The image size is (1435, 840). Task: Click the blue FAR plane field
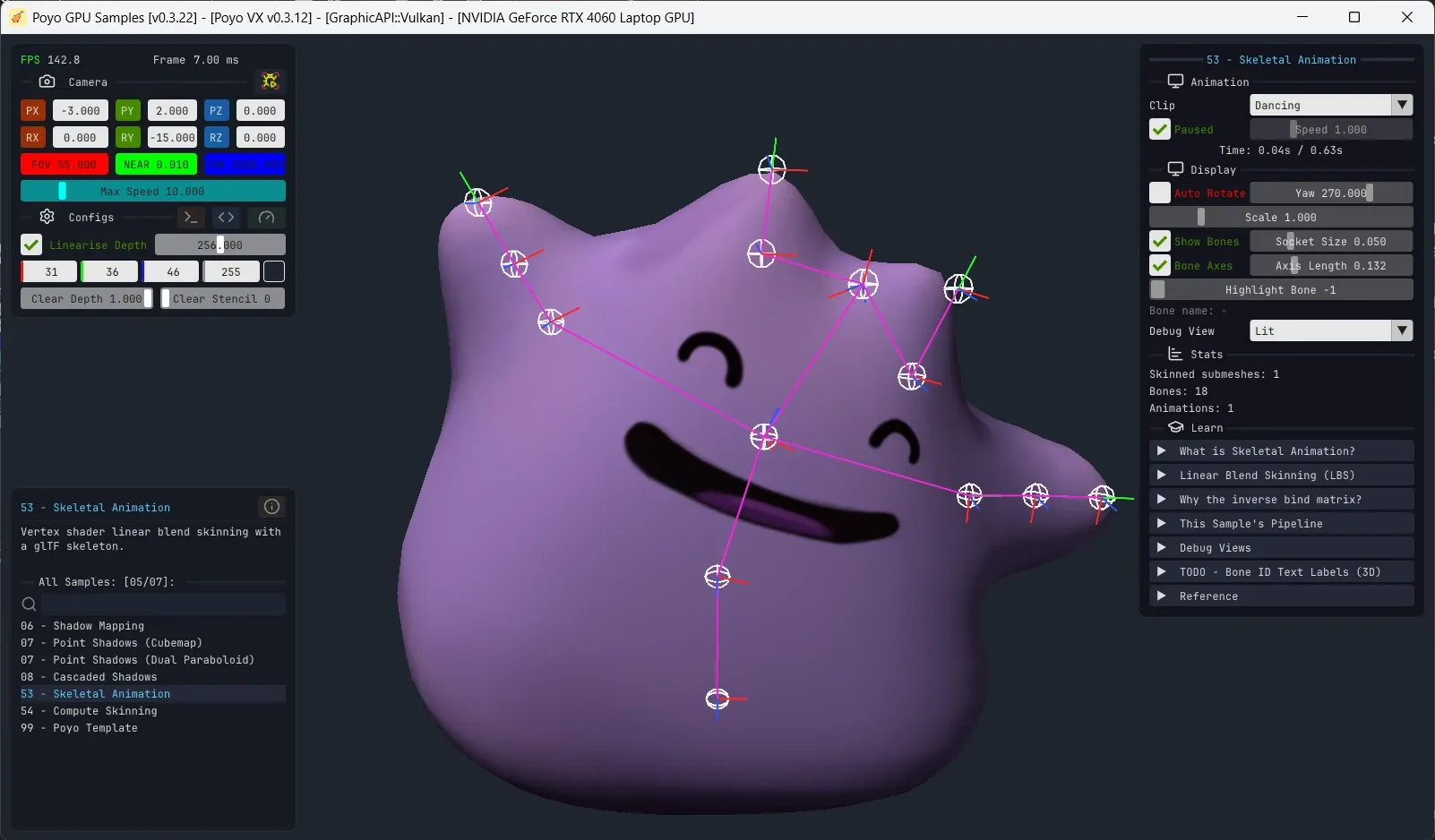pos(245,164)
